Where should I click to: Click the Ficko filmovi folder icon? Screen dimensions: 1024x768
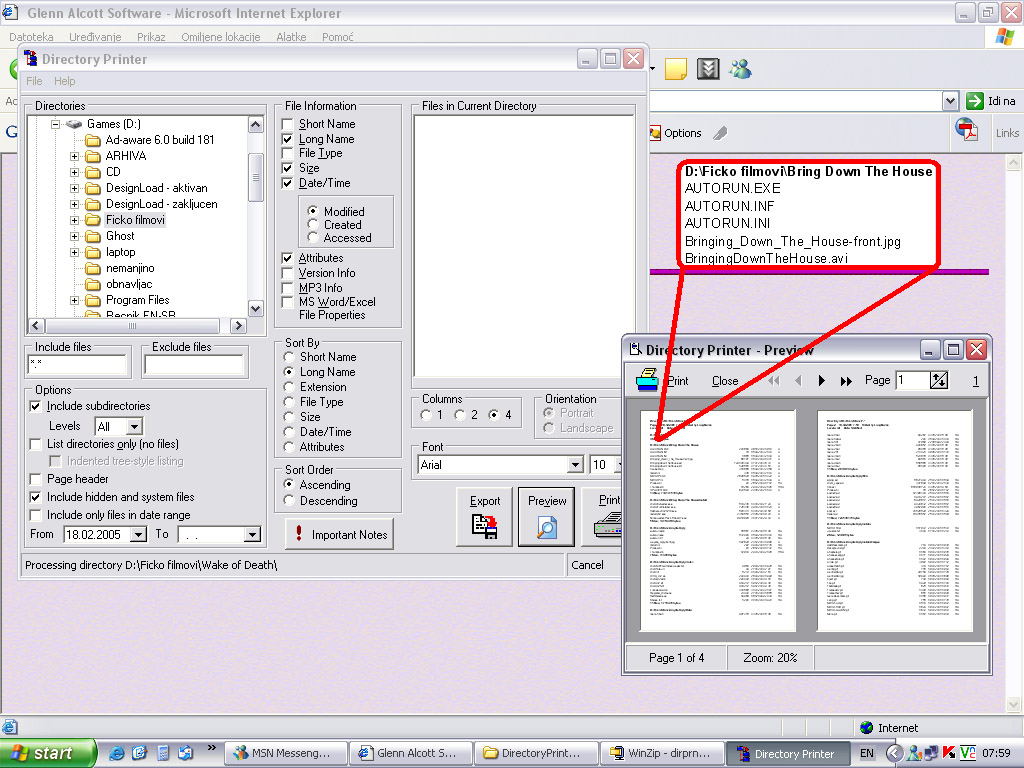pos(93,220)
